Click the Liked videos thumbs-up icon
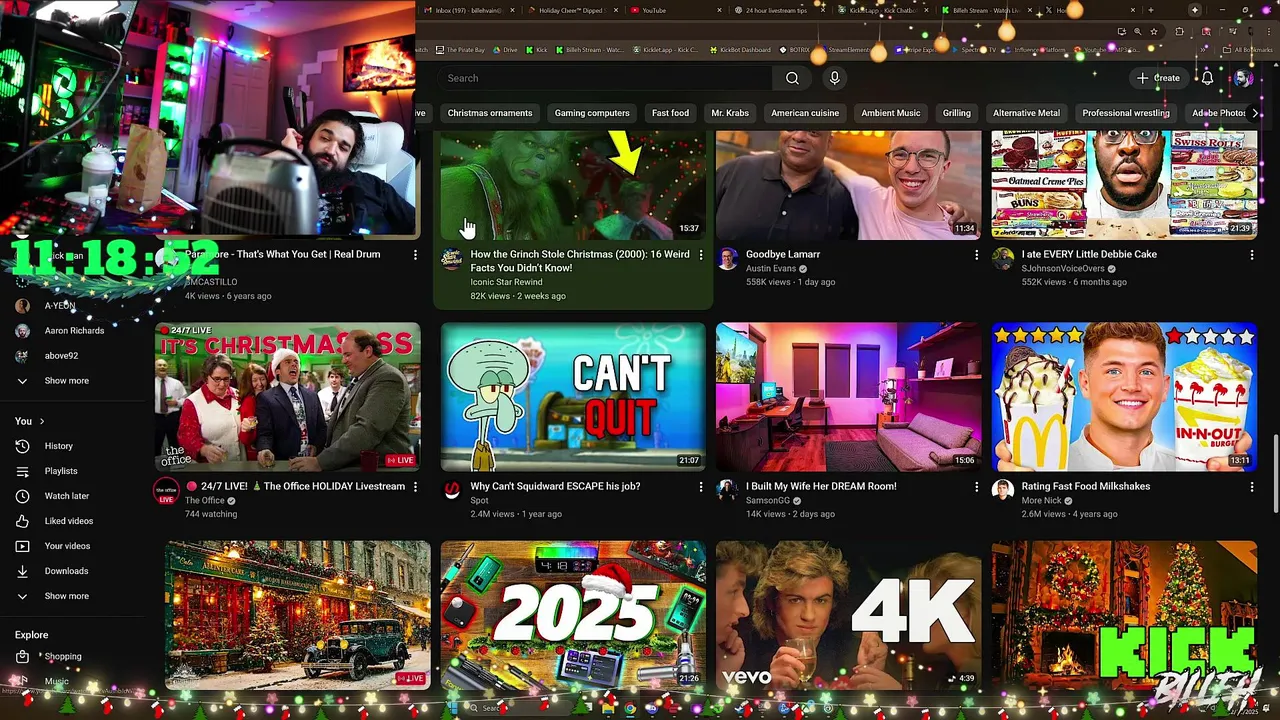The image size is (1280, 720). (22, 521)
